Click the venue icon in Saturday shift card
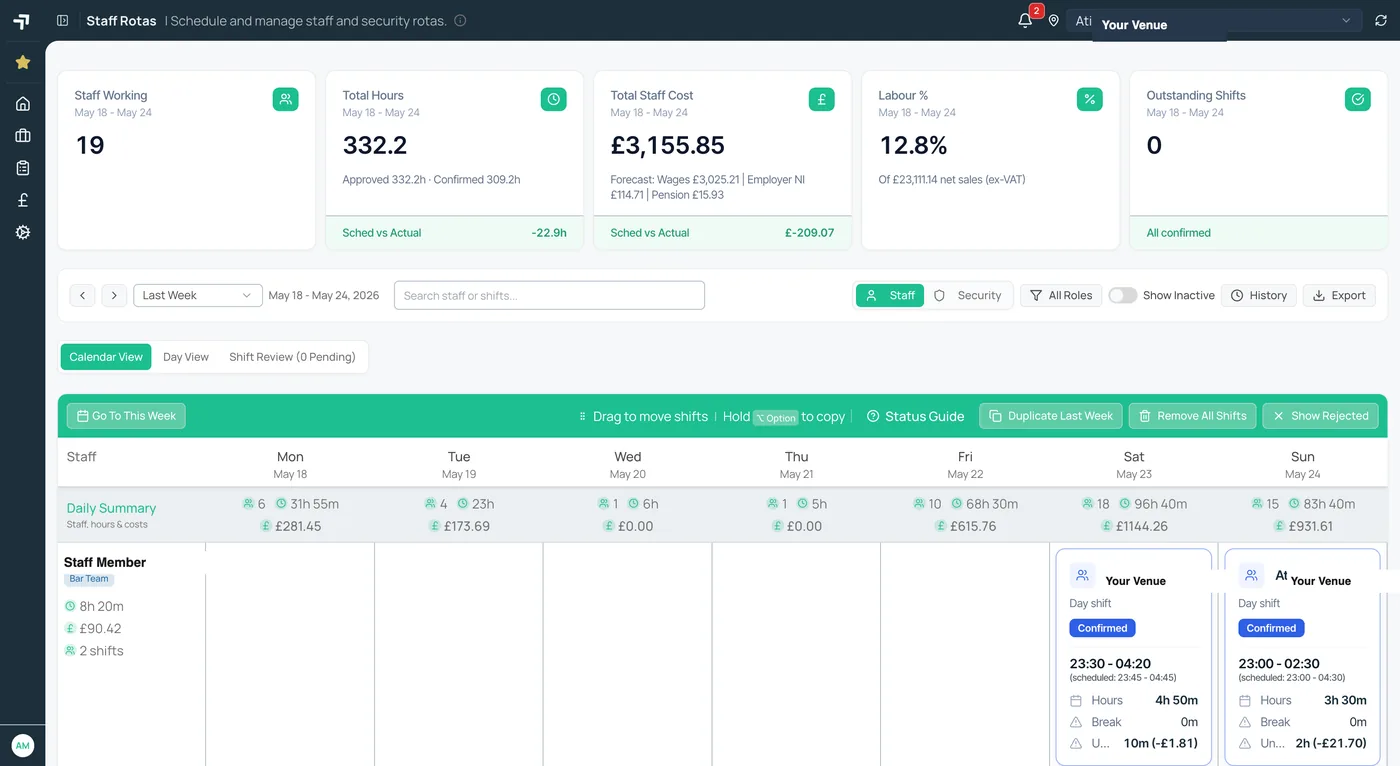 pyautogui.click(x=1082, y=575)
